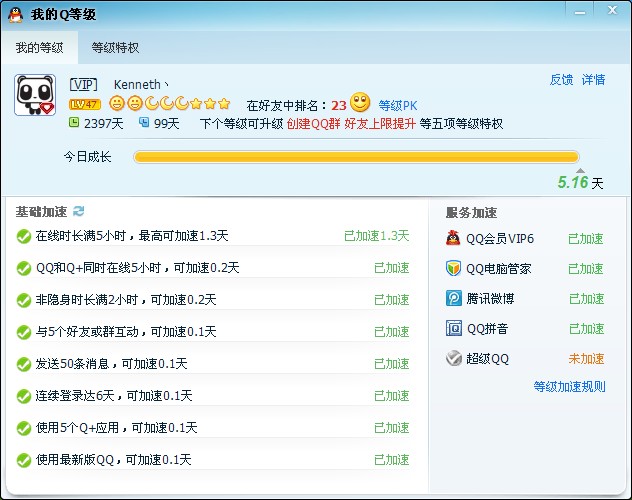
Task: Click the VIP badge next to Kenneth
Action: coord(83,85)
